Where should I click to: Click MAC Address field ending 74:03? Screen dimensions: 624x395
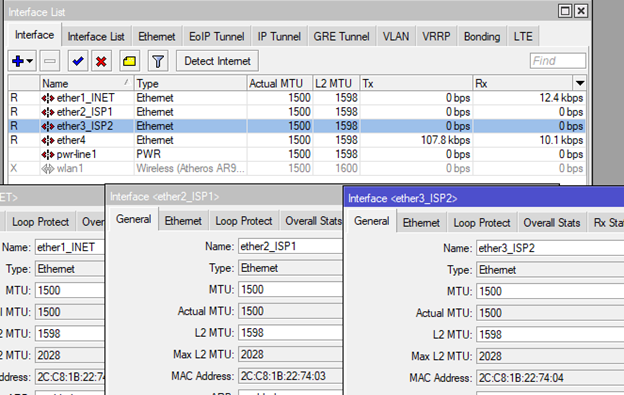[x=290, y=376]
